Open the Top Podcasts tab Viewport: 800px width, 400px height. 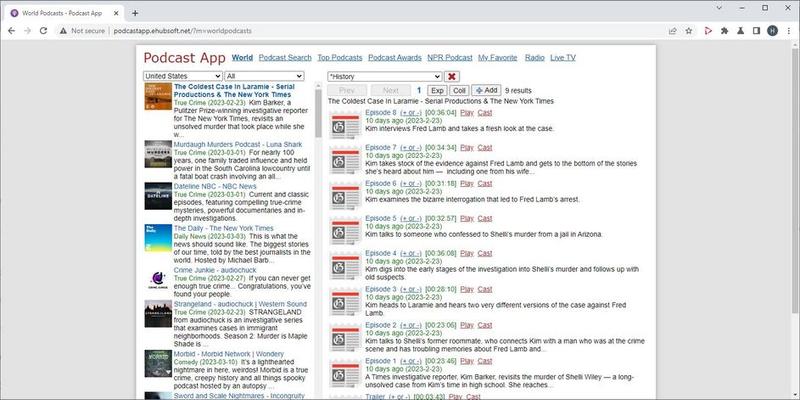[x=340, y=58]
